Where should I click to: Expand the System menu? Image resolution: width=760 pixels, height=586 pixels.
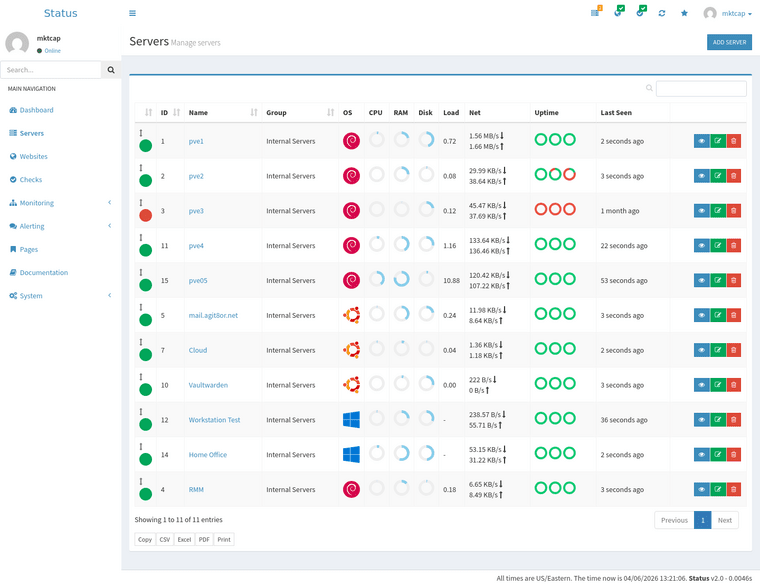(x=60, y=296)
